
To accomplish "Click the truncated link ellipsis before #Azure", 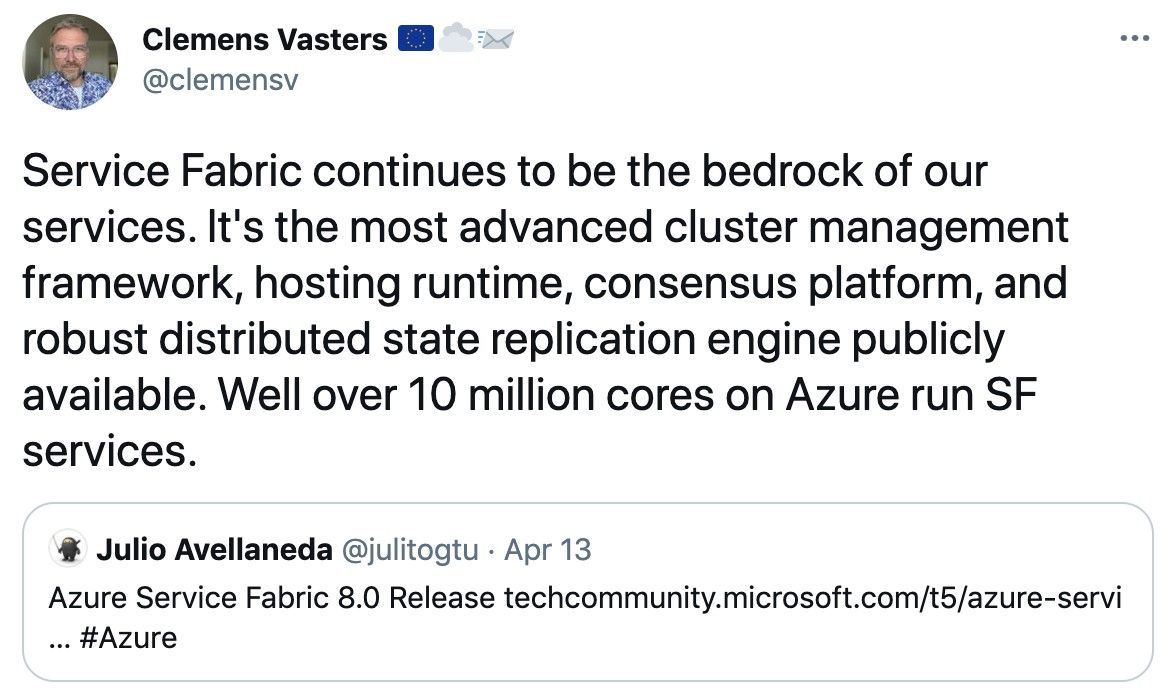I will (x=59, y=642).
